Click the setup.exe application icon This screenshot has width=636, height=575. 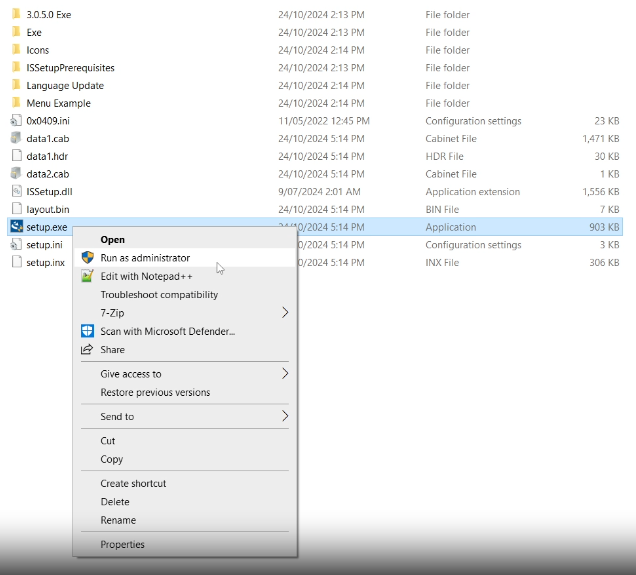(x=16, y=227)
